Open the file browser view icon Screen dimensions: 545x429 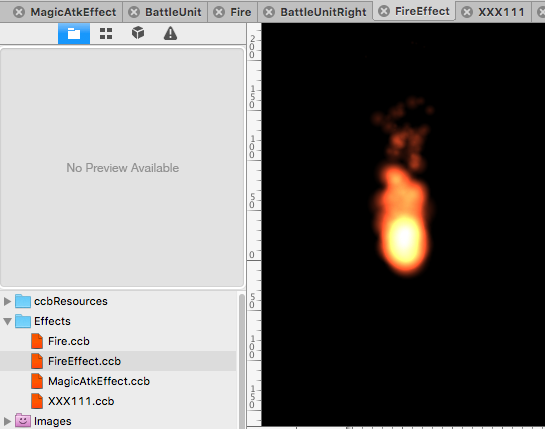[74, 34]
